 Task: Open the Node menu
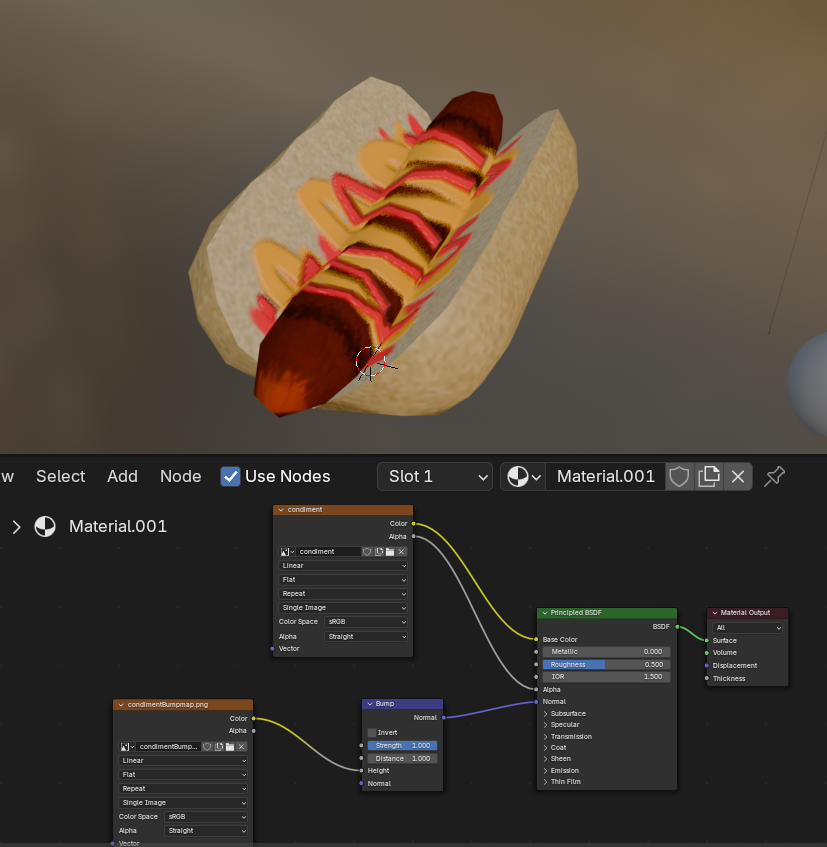pos(180,476)
